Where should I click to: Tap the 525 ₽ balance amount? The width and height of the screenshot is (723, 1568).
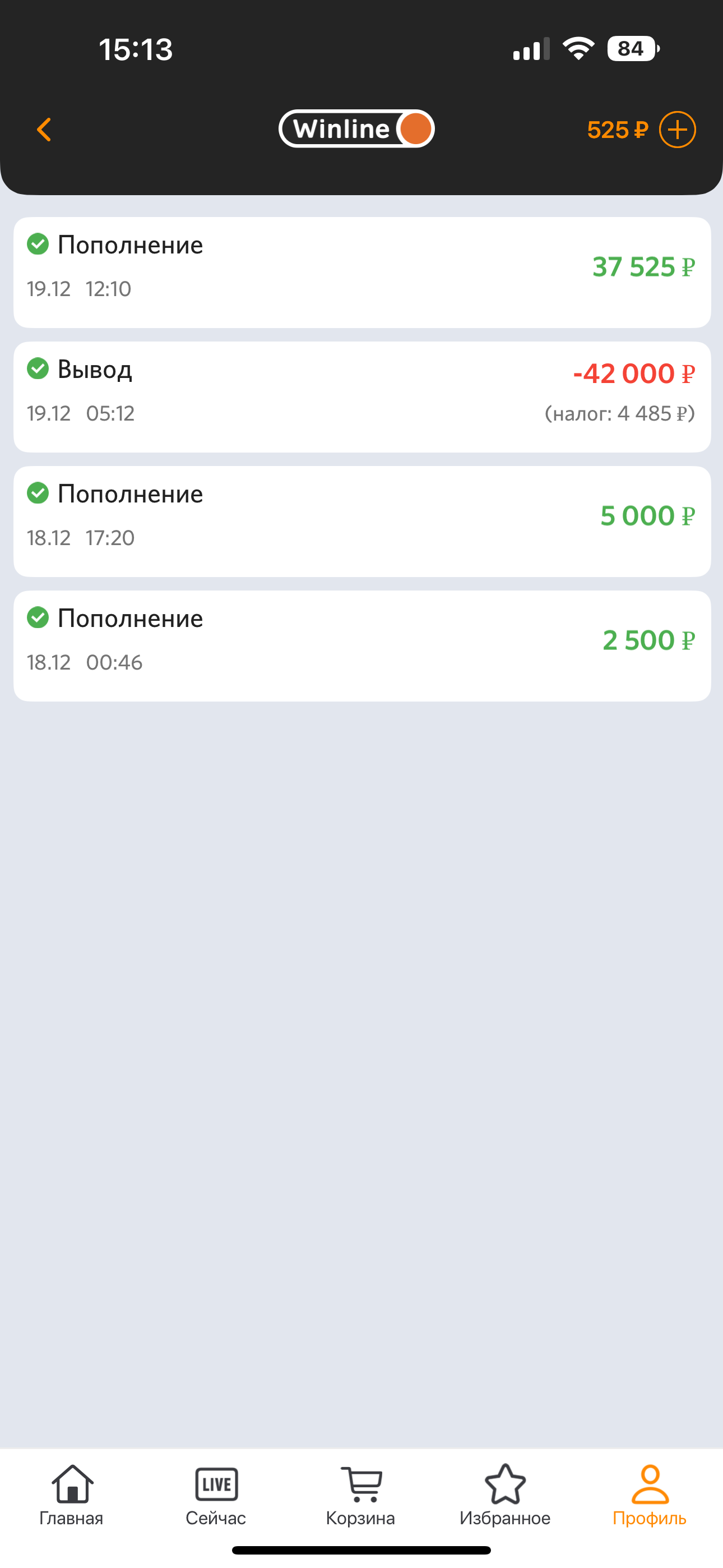617,130
